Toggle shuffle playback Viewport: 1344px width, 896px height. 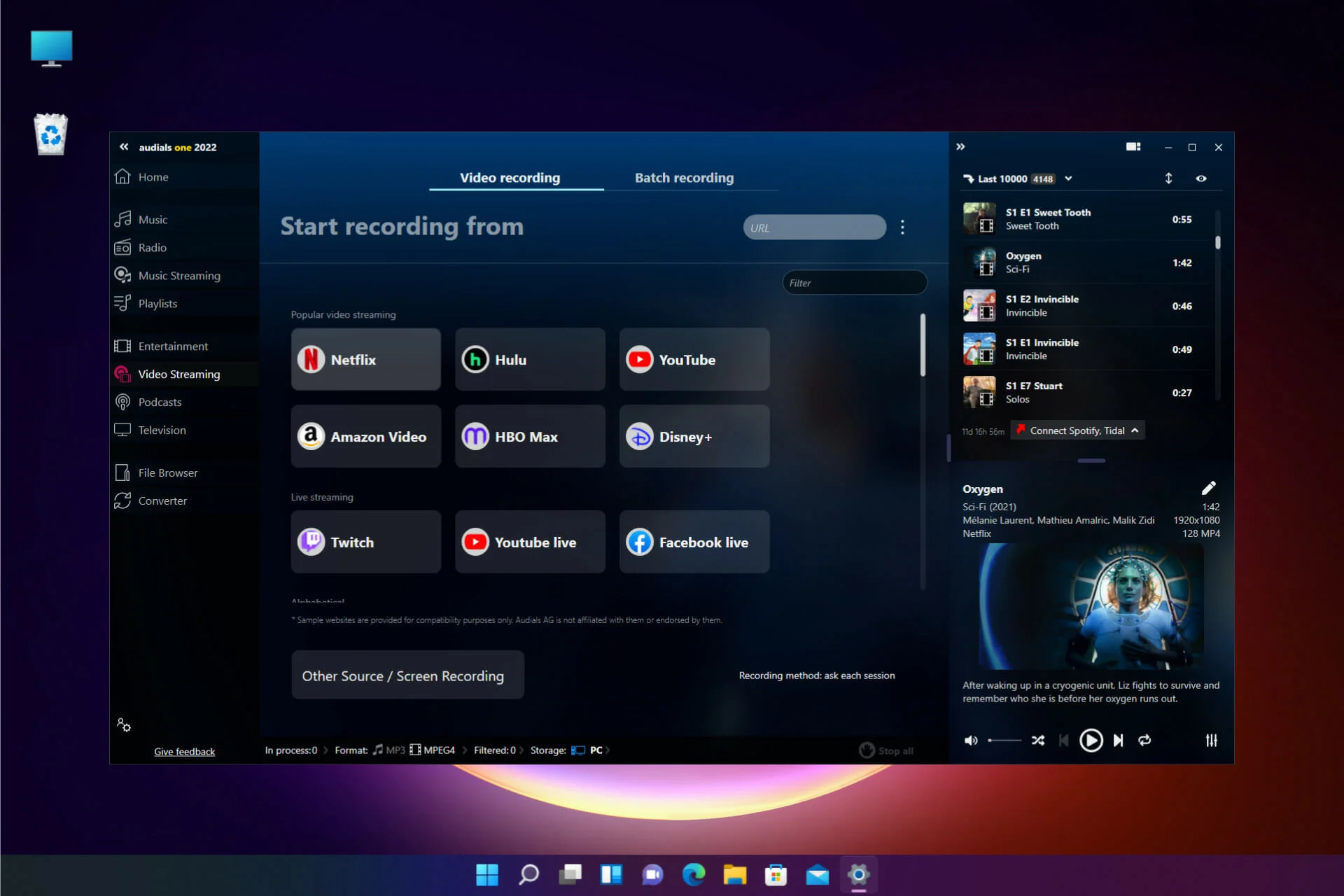(x=1038, y=741)
